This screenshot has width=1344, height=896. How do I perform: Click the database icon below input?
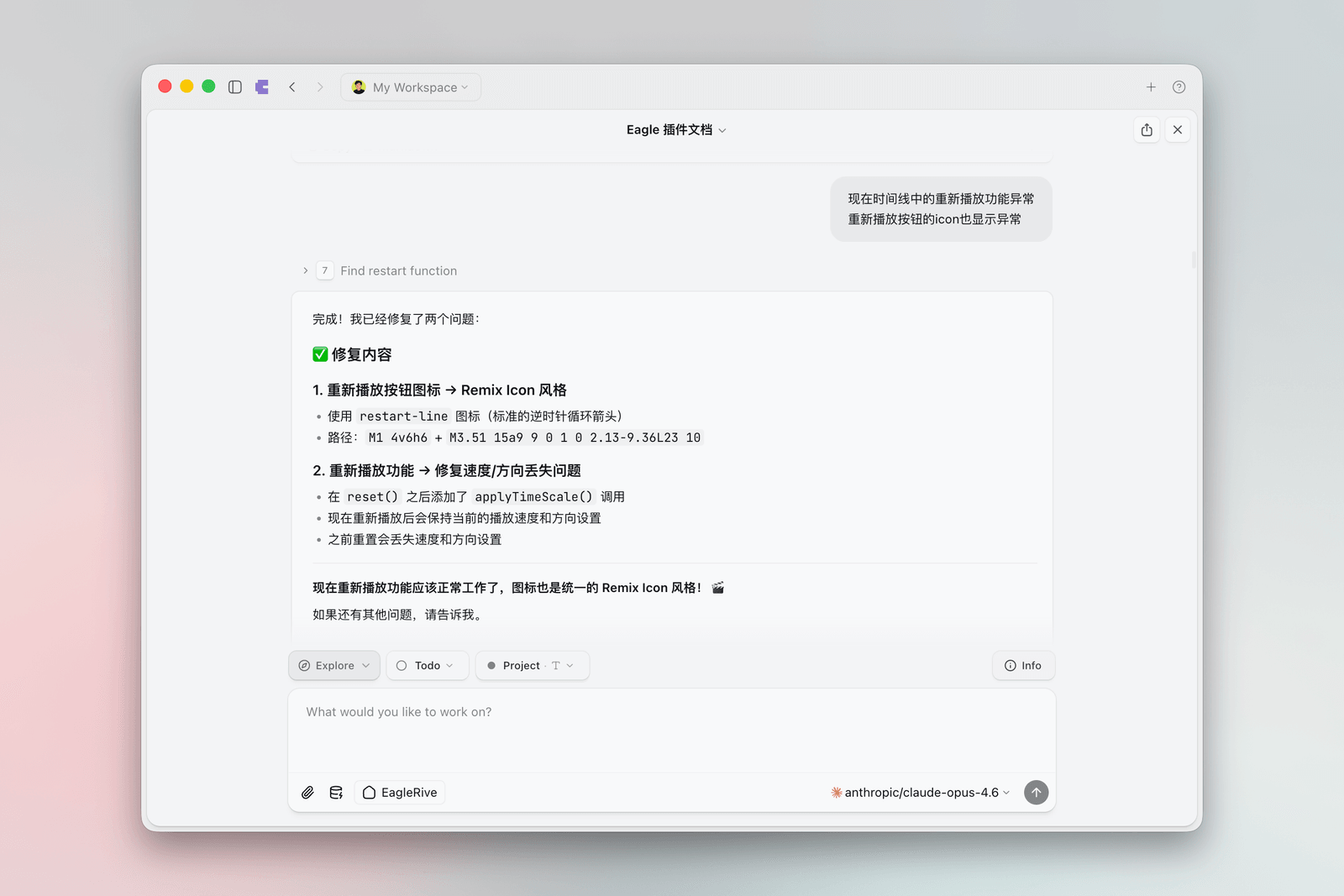tap(336, 793)
